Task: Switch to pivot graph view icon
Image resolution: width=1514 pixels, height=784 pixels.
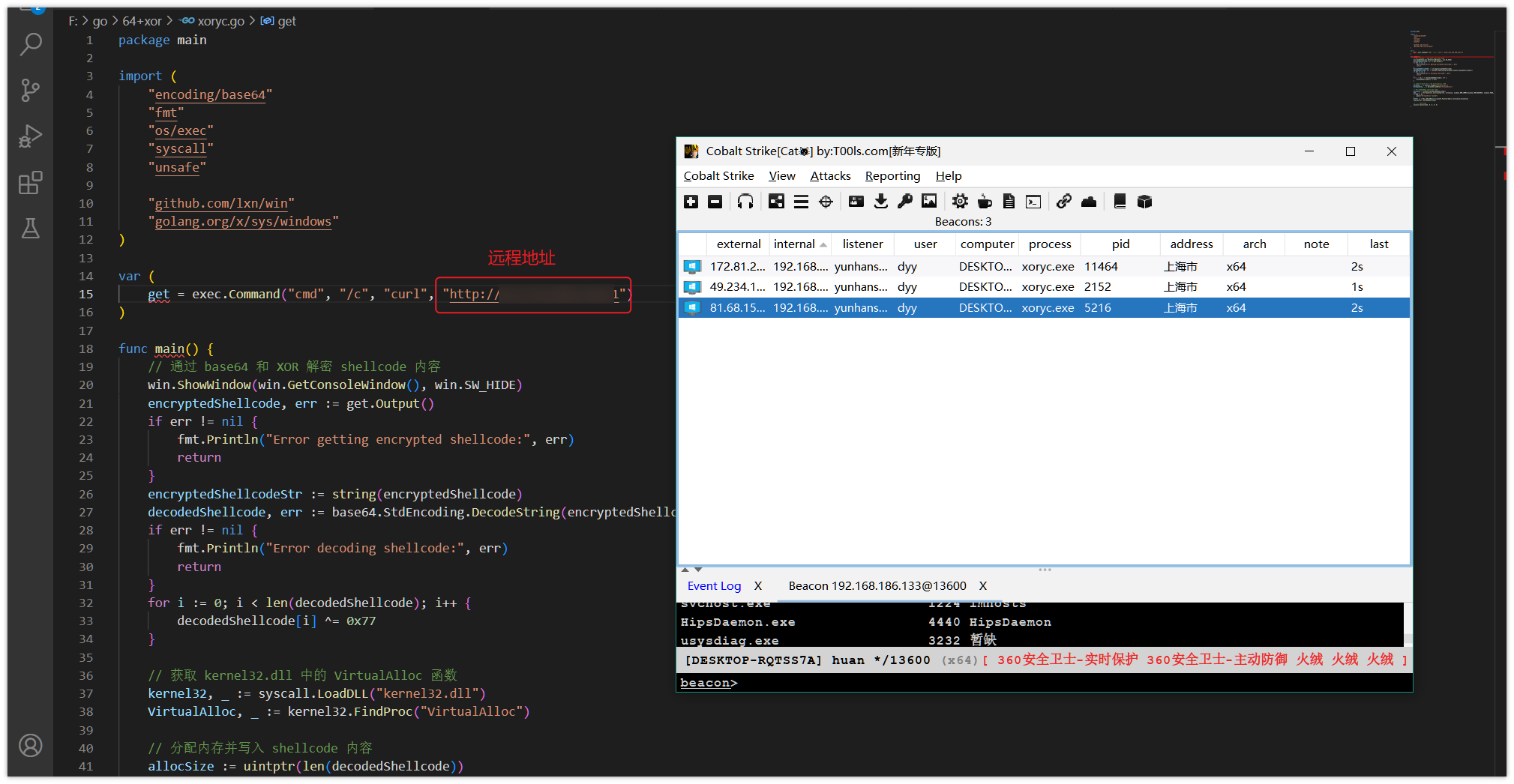Action: coord(777,202)
